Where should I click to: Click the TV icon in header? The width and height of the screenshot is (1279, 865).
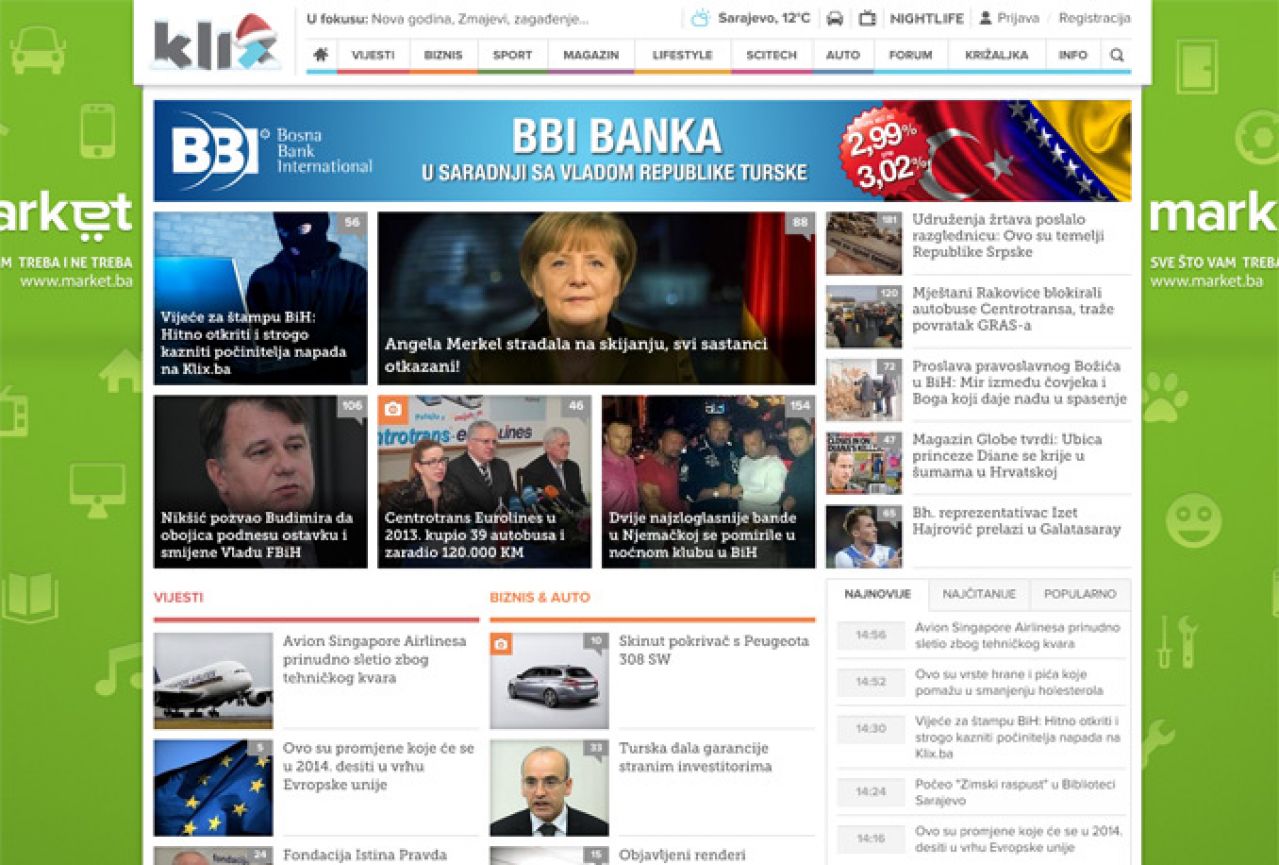coord(867,18)
